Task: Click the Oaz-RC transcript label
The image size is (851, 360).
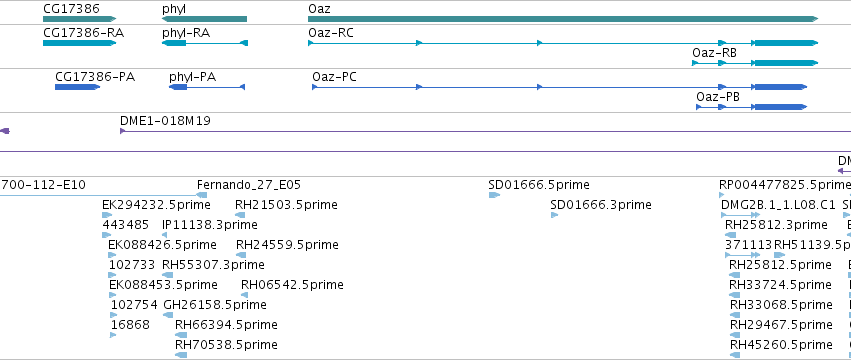Action: [x=331, y=33]
